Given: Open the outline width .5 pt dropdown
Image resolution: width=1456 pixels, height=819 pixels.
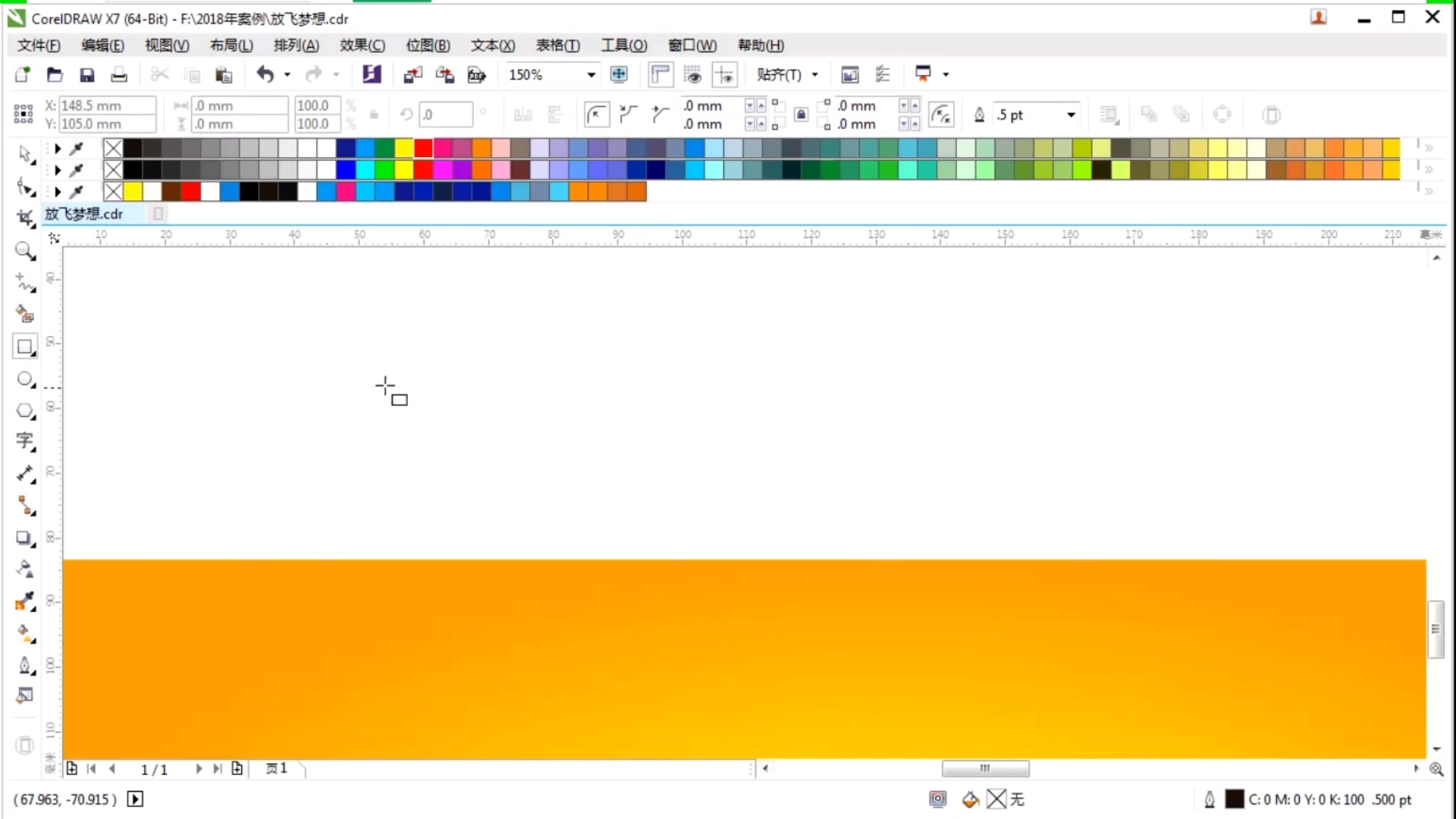Looking at the screenshot, I should point(1071,115).
